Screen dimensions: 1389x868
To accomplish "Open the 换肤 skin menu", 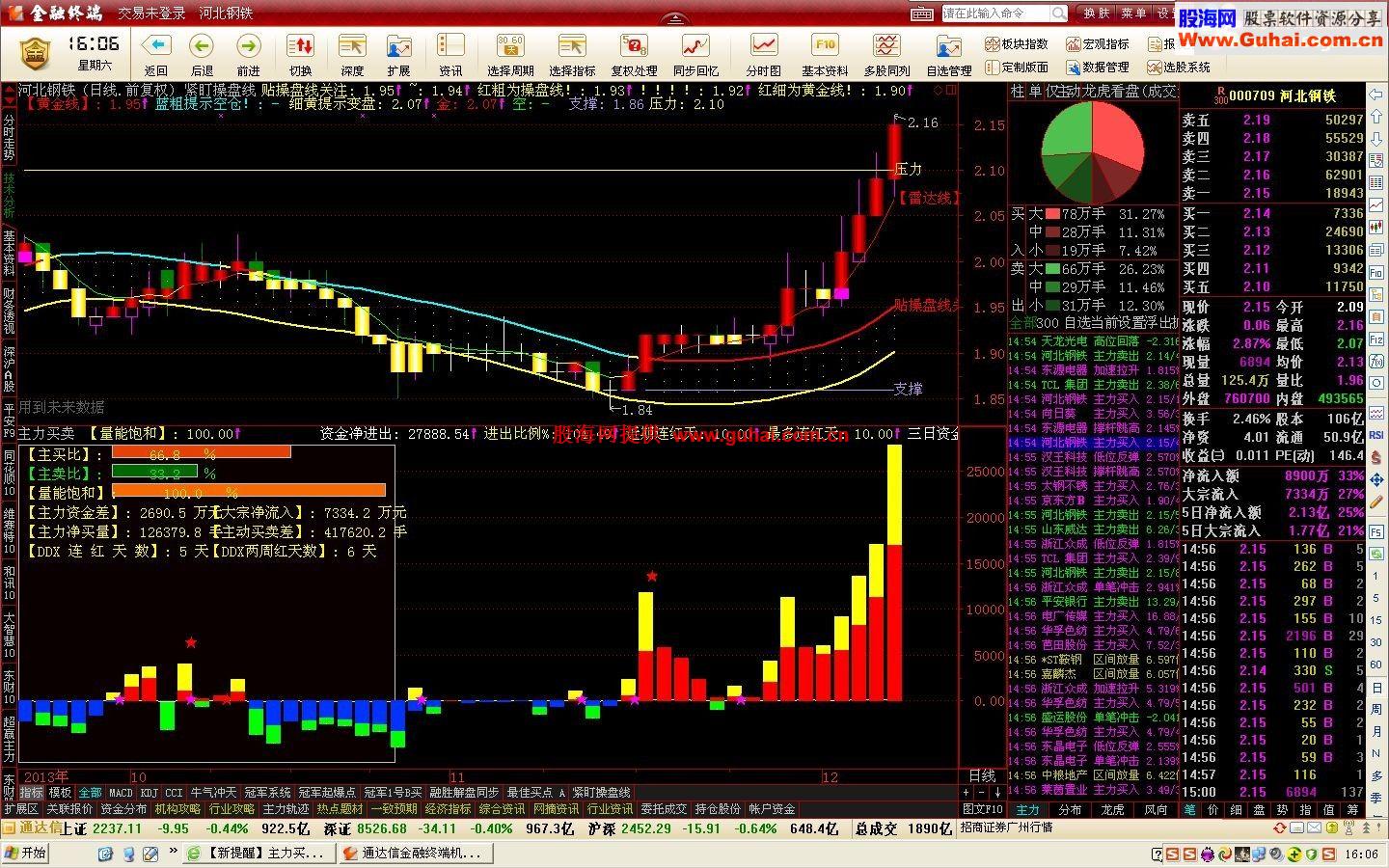I will click(x=1097, y=14).
